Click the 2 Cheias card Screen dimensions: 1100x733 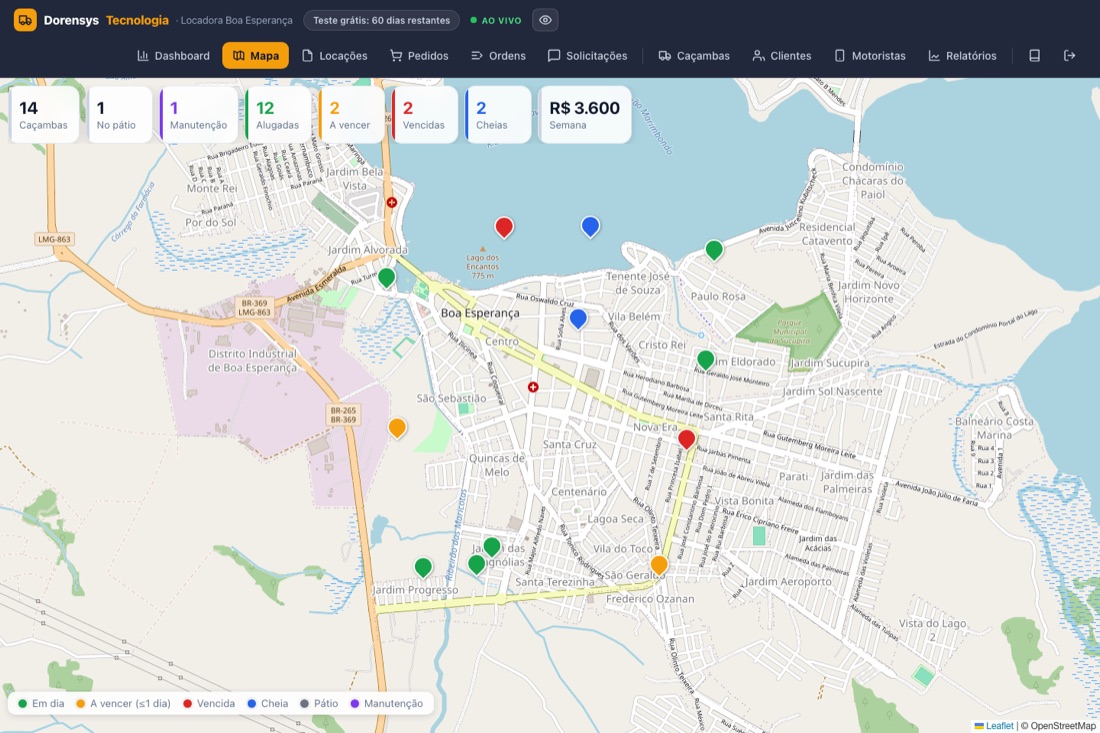(498, 115)
